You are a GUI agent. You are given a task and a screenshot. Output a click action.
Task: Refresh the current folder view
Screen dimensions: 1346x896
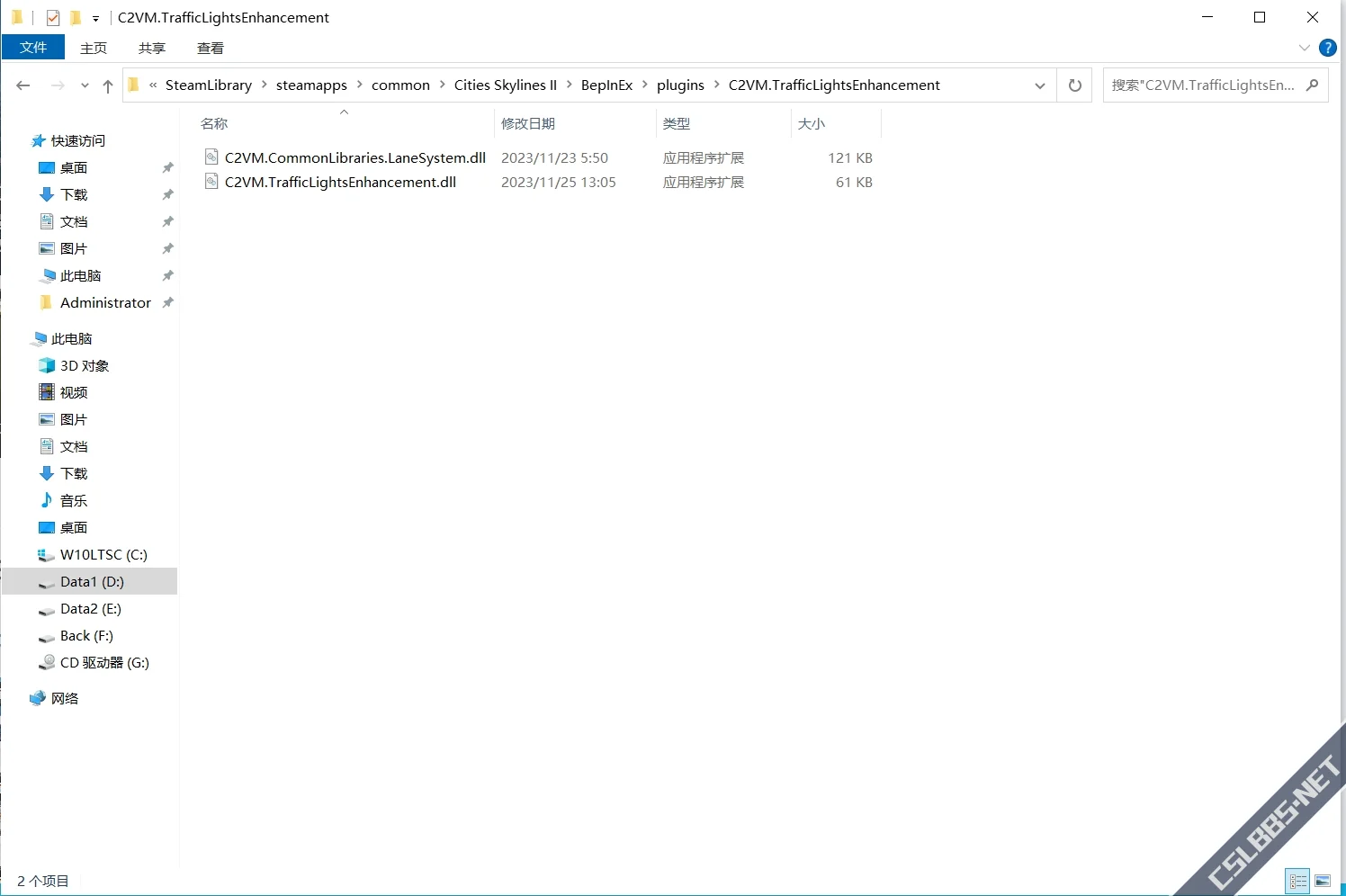[x=1074, y=85]
